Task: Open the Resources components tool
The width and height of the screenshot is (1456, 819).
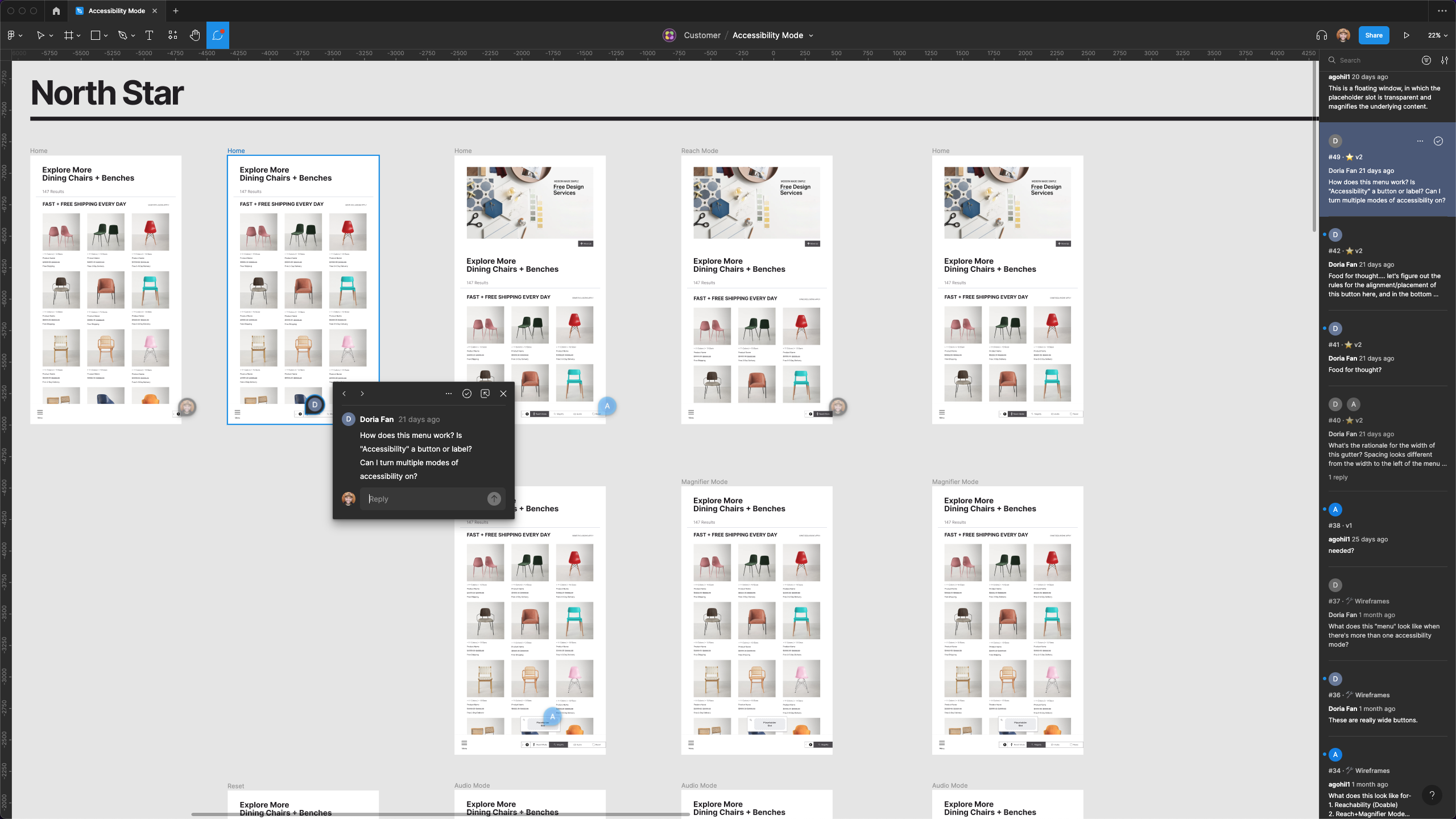Action: [x=173, y=35]
